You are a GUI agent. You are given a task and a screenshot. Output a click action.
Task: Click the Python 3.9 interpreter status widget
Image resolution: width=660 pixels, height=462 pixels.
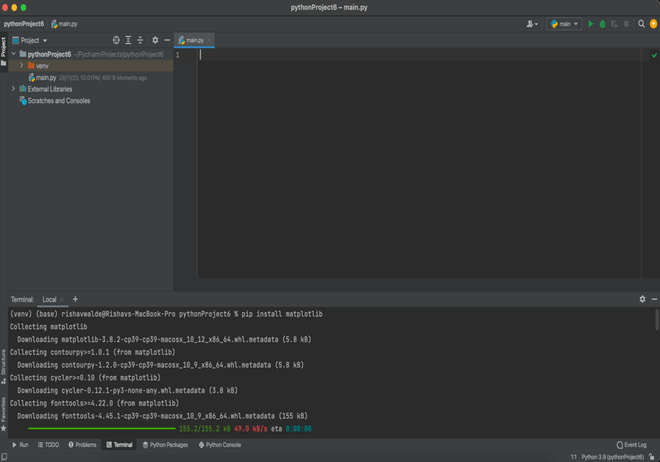613,457
